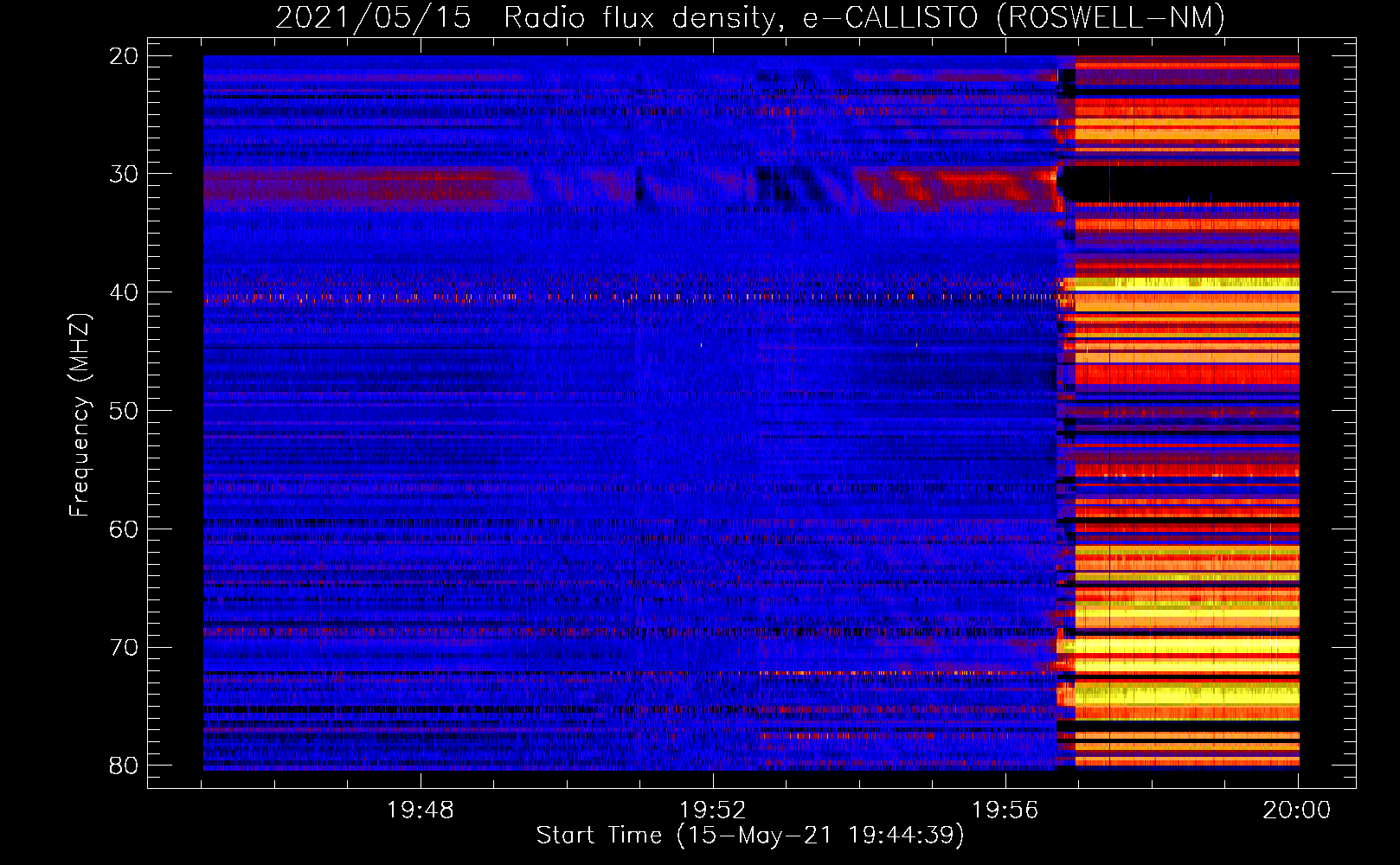Viewport: 1400px width, 865px height.
Task: Click the 19:56 time tick label
Action: pyautogui.click(x=1005, y=811)
